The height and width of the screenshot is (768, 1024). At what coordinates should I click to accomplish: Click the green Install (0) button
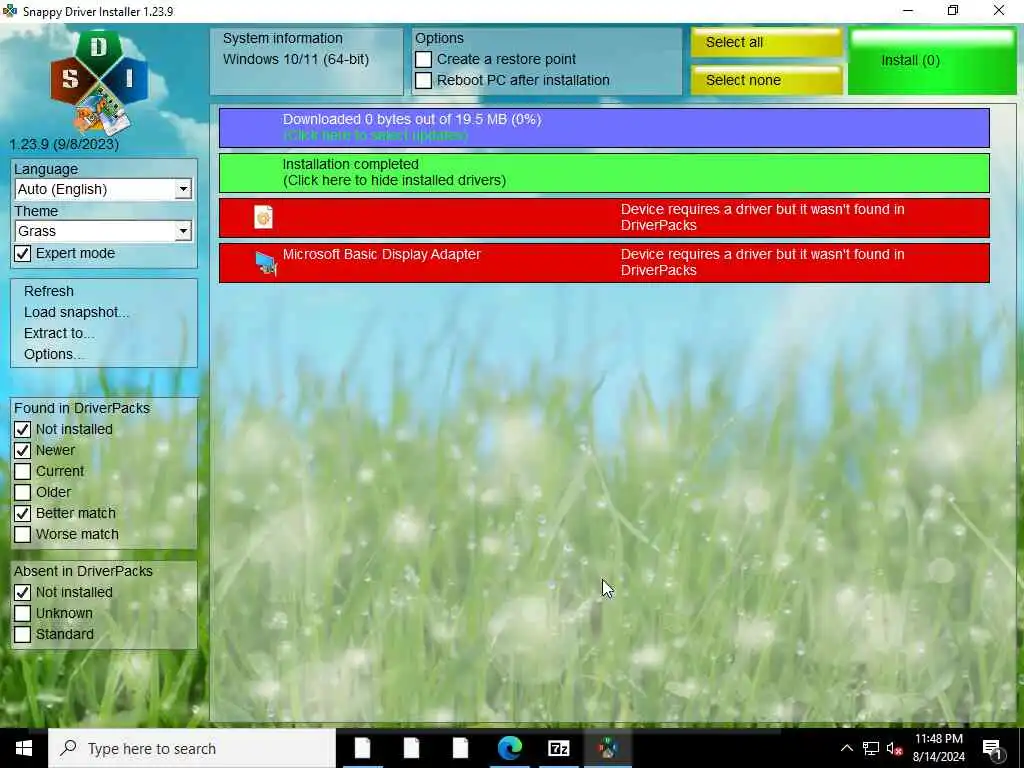(932, 61)
